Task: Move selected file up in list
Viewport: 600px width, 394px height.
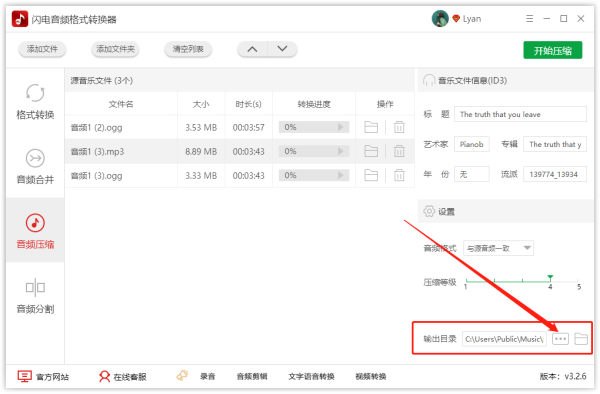Action: click(x=252, y=49)
